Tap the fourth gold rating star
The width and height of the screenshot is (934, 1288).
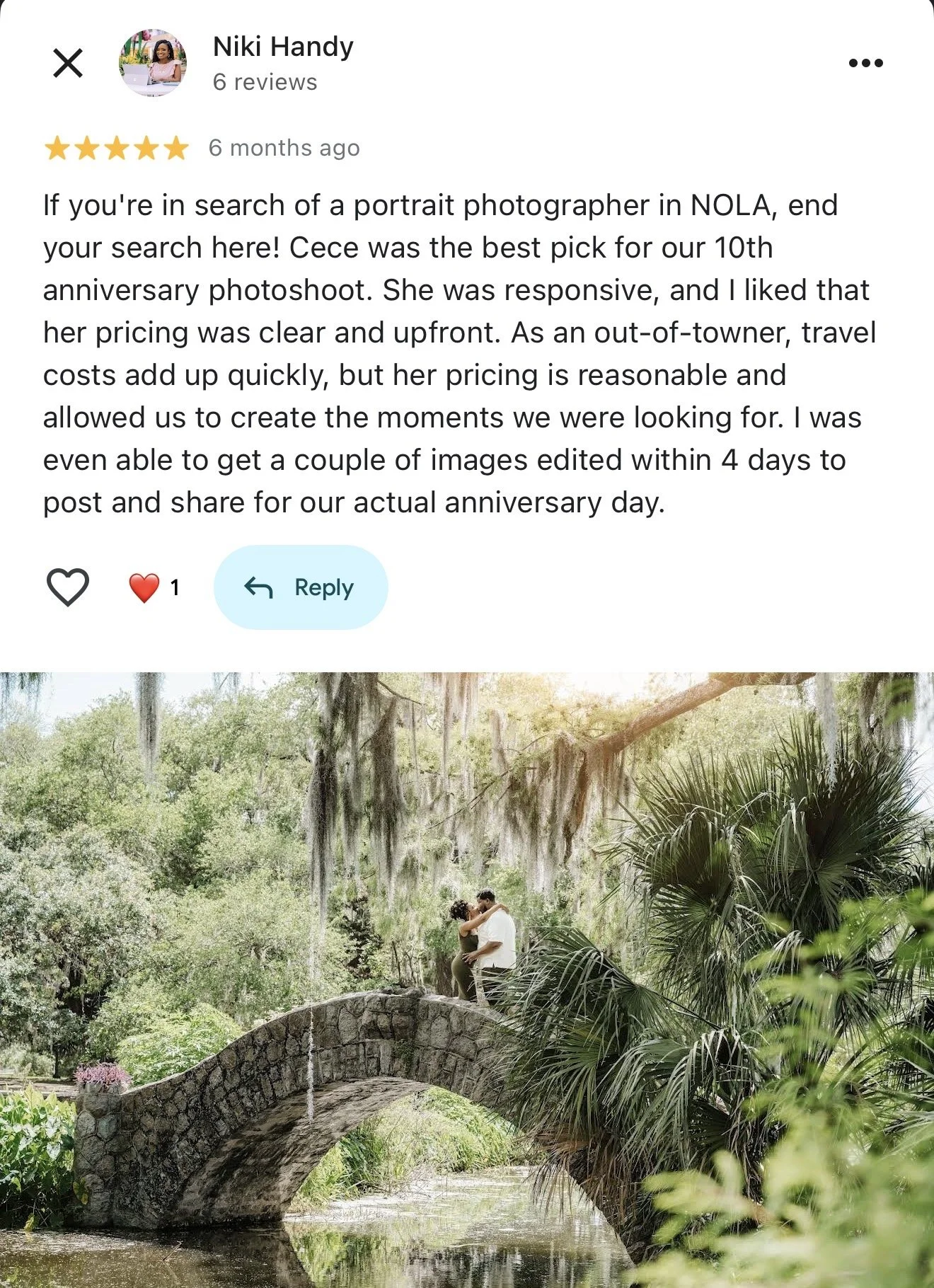pos(146,149)
